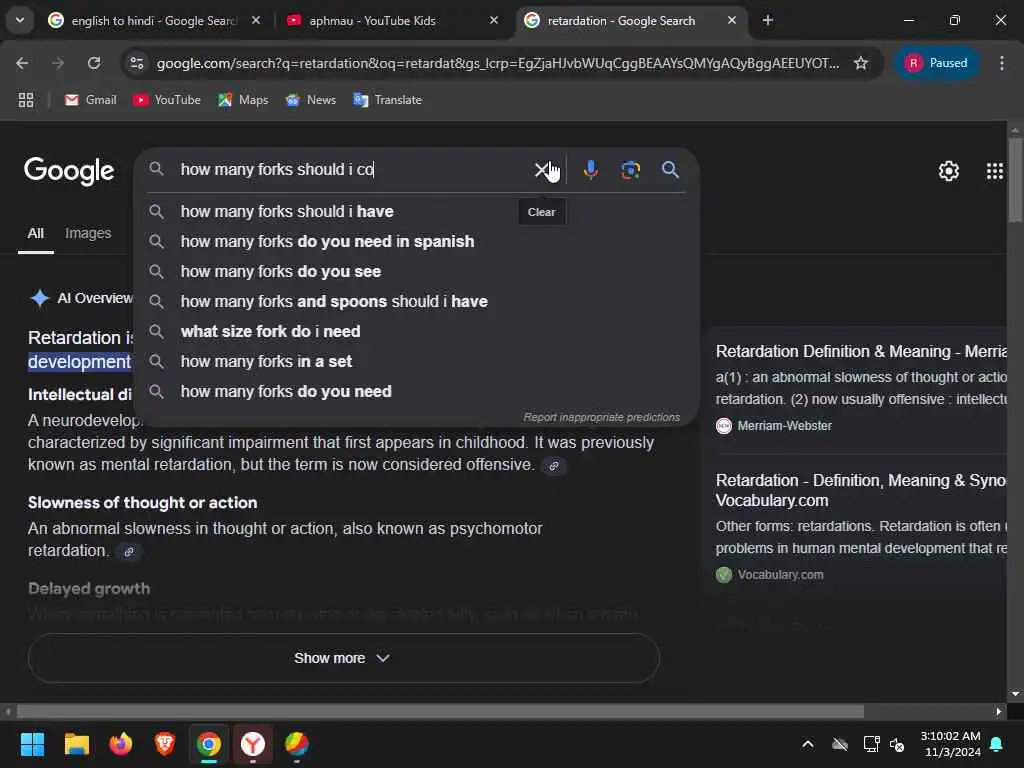Open Google Lens image search
This screenshot has width=1024, height=768.
(630, 170)
